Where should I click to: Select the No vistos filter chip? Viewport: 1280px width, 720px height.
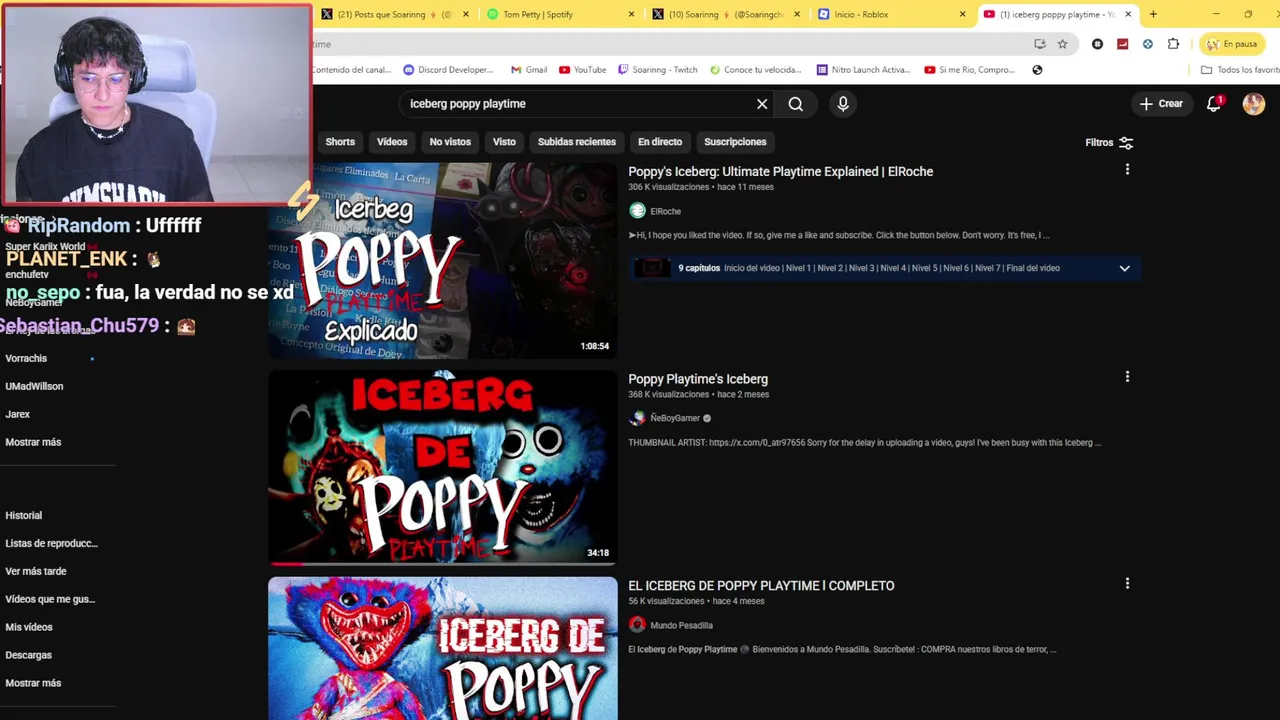(450, 142)
